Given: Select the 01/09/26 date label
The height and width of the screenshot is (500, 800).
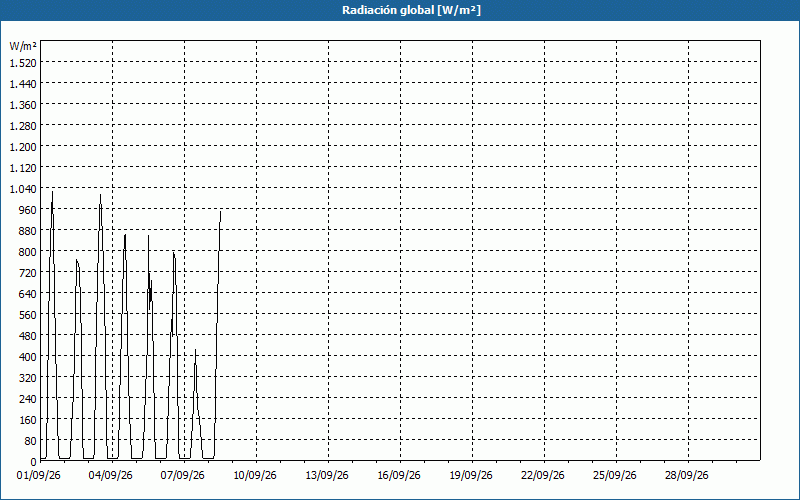Looking at the screenshot, I should point(39,476).
